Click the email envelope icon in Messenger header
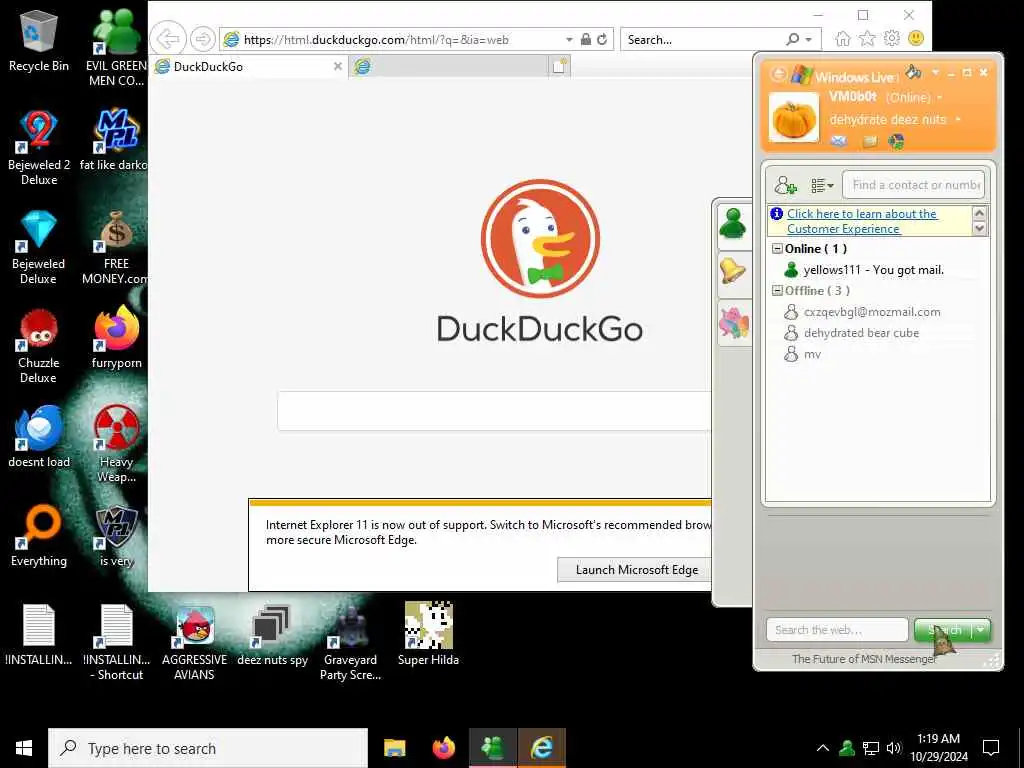This screenshot has width=1024, height=768. coord(839,141)
